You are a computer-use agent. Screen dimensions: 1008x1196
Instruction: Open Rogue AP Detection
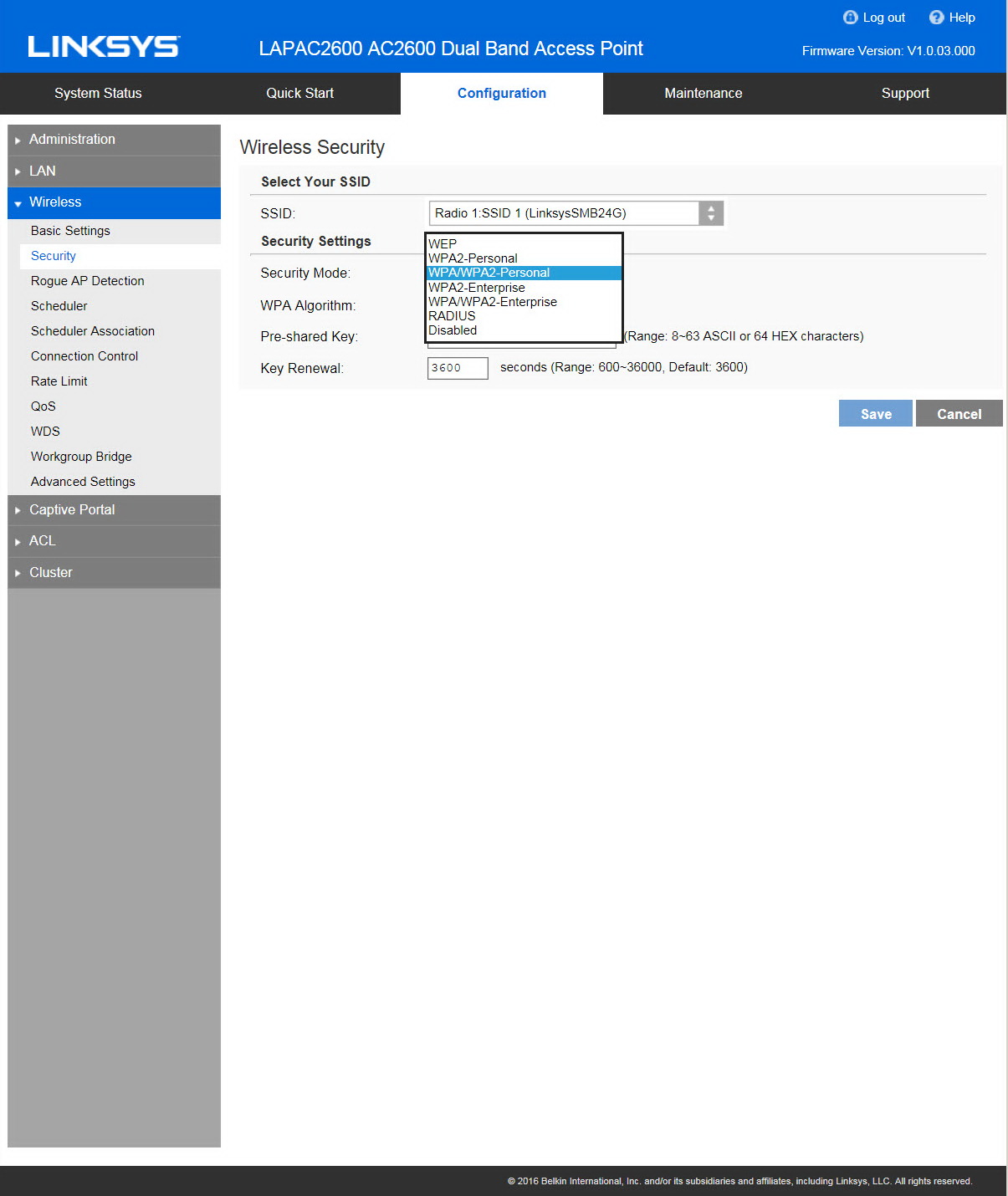pos(88,281)
